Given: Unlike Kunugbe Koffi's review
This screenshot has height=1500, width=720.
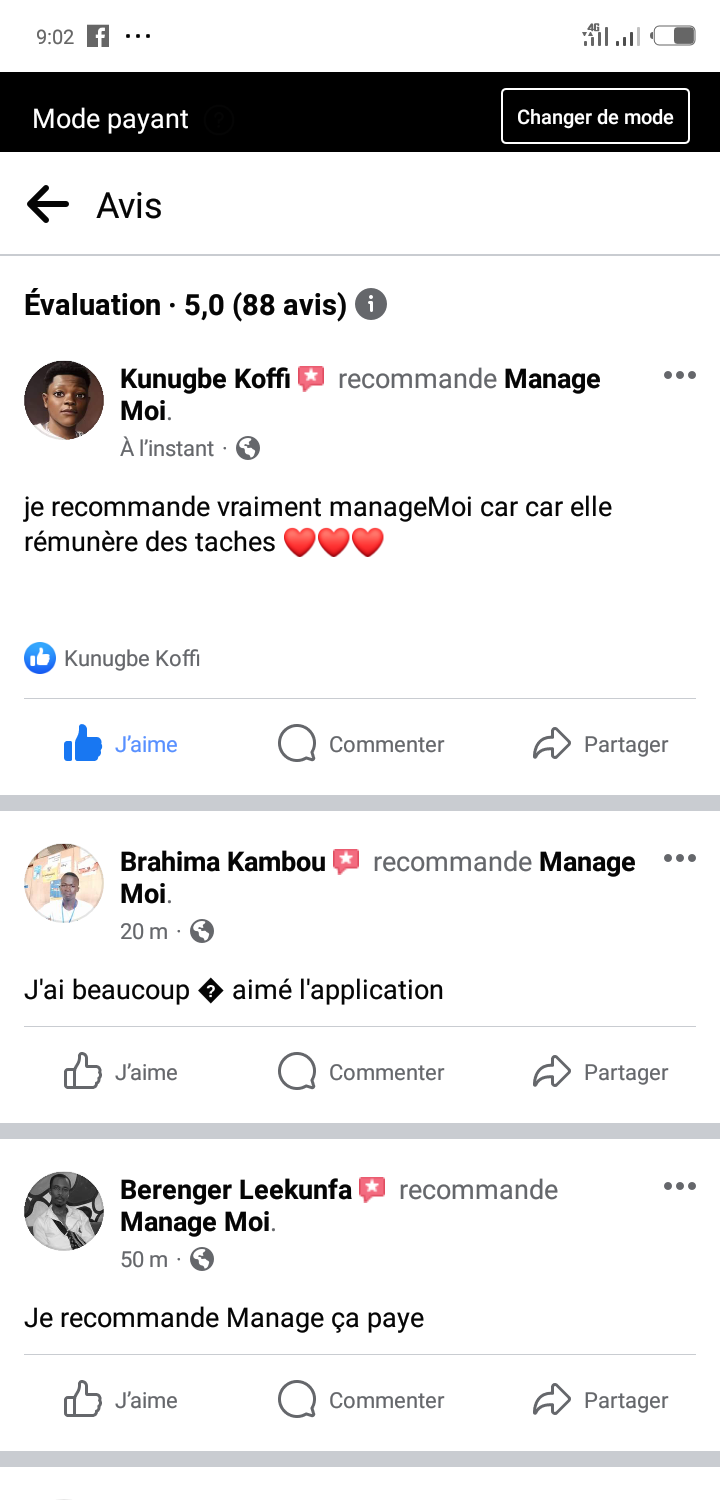Looking at the screenshot, I should [121, 744].
